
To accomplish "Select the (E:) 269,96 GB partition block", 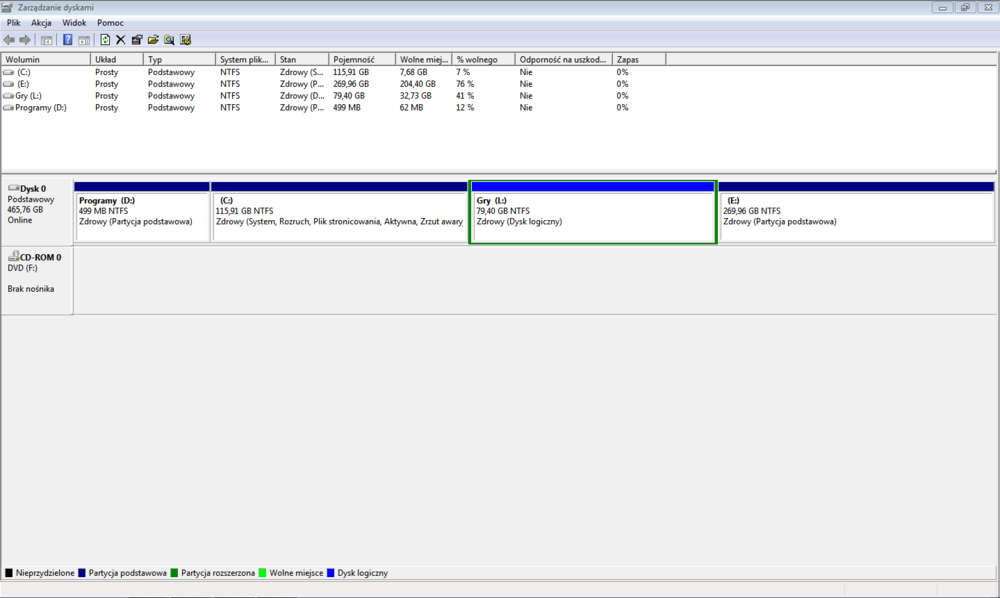I will click(x=856, y=212).
